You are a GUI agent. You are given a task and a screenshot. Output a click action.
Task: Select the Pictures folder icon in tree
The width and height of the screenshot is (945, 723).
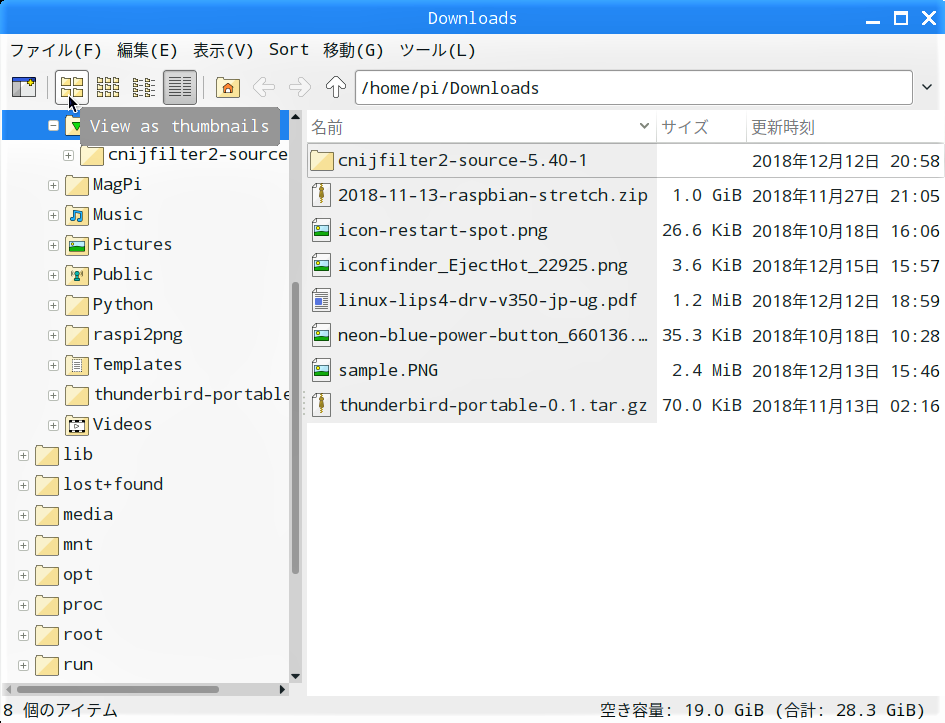click(77, 245)
